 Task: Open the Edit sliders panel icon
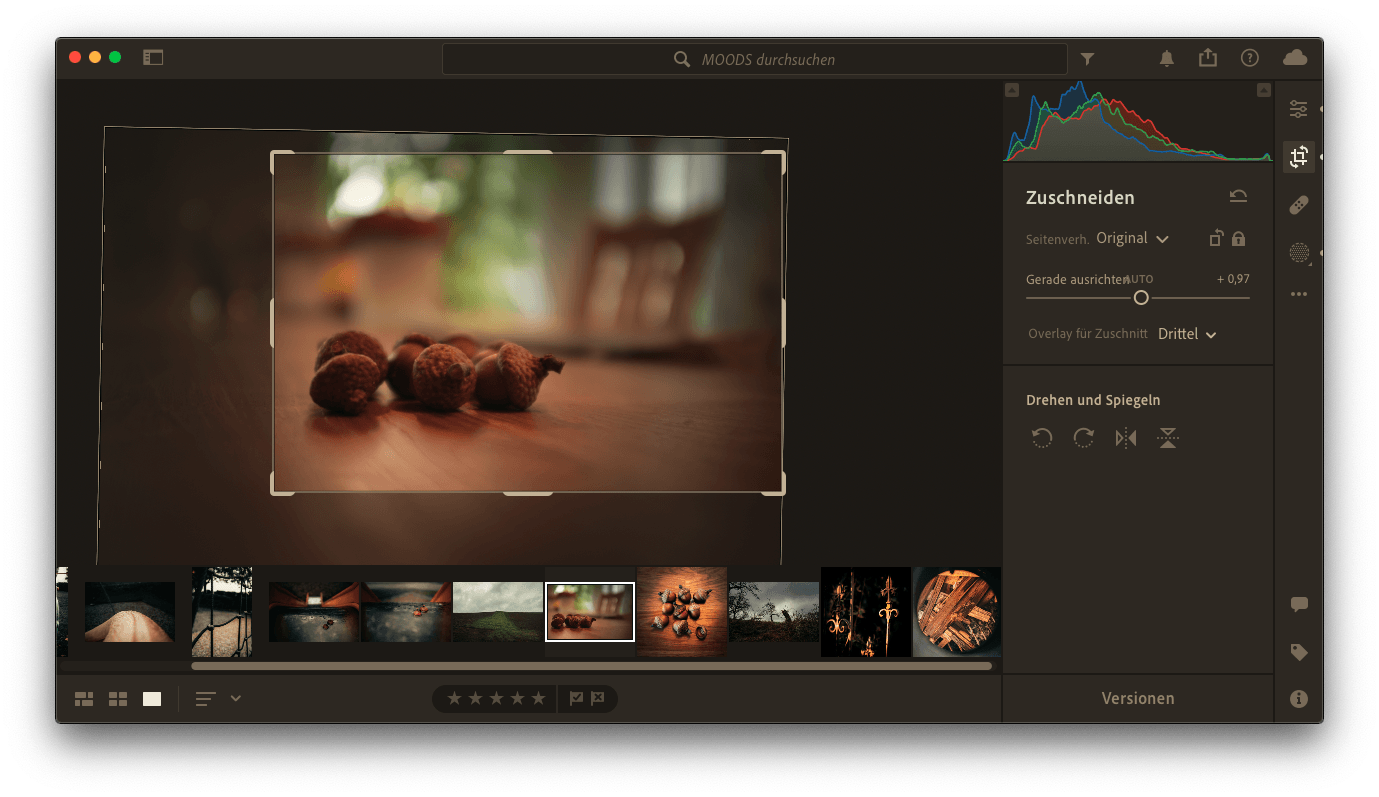point(1298,109)
